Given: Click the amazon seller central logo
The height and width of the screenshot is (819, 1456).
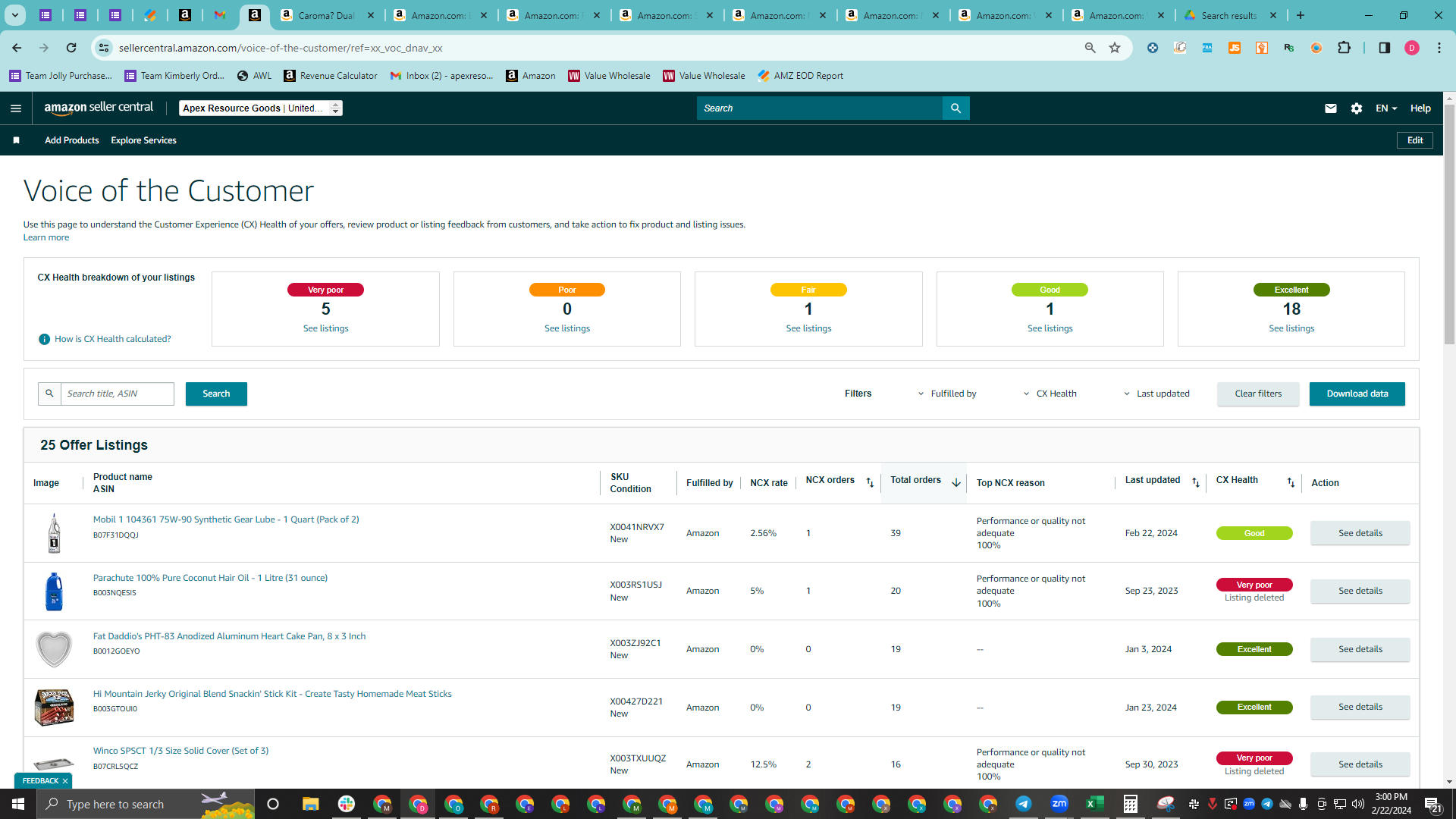Looking at the screenshot, I should pyautogui.click(x=99, y=108).
